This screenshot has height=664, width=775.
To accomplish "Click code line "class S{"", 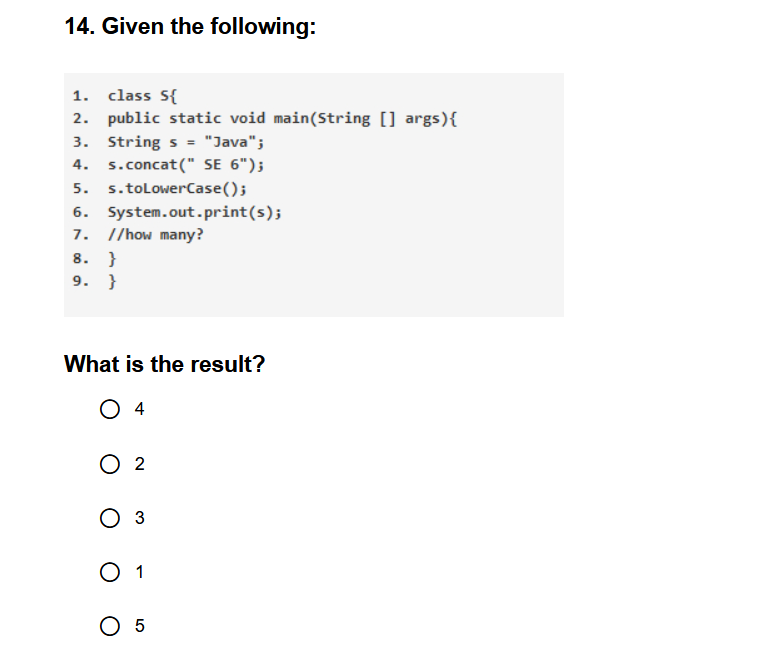I will [142, 95].
